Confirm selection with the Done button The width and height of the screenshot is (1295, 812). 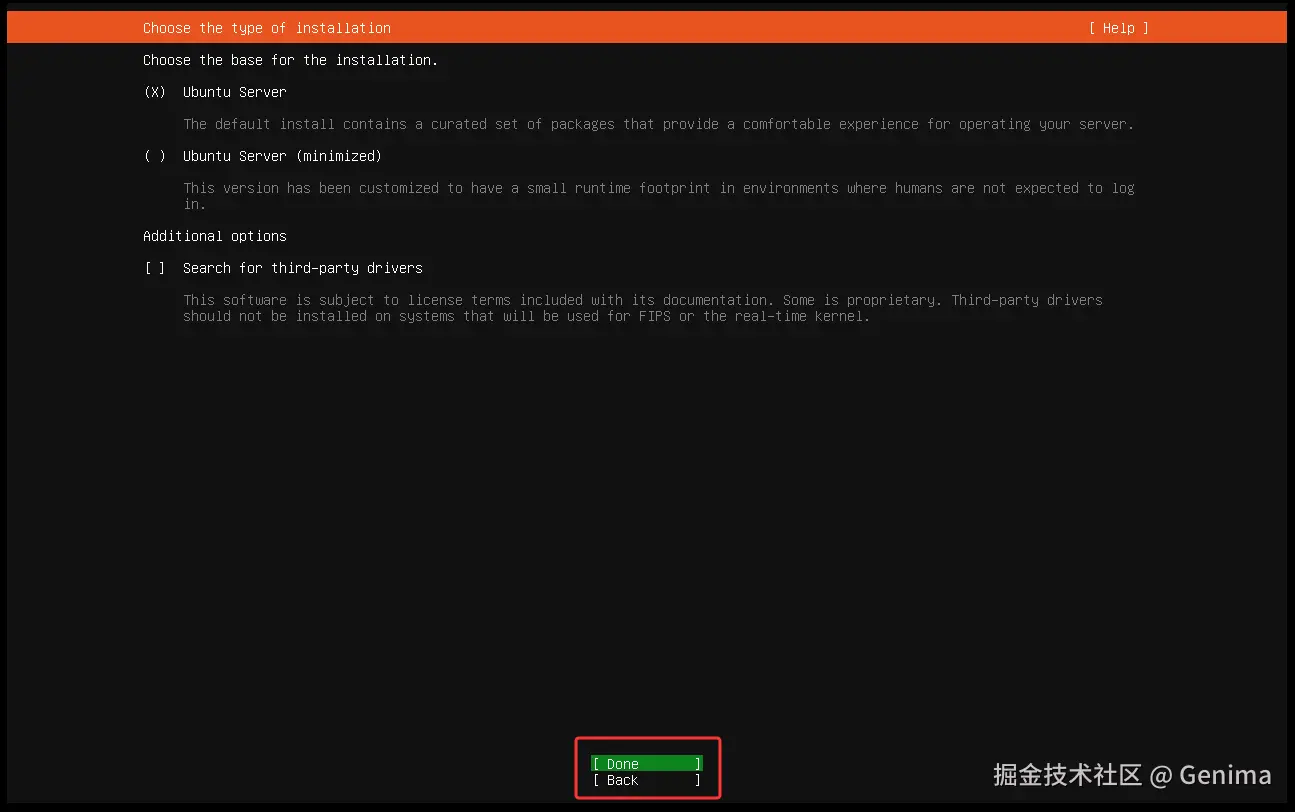coord(647,764)
